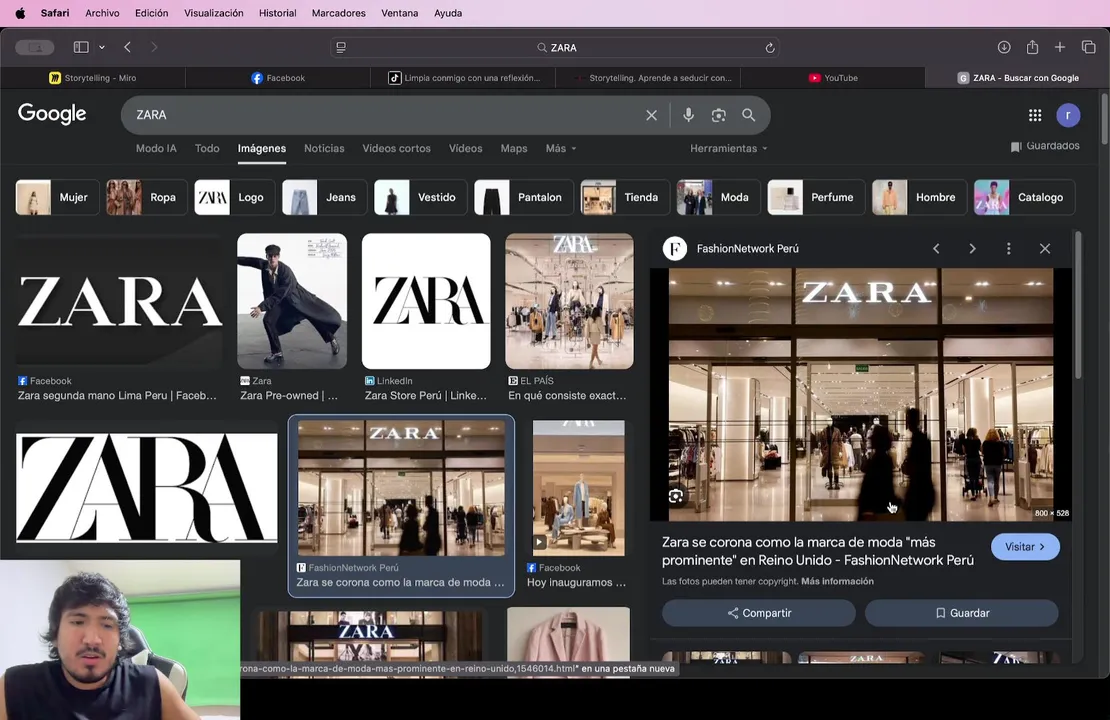
Task: Open Zara segunda mano Lima Peru link
Action: click(x=117, y=396)
